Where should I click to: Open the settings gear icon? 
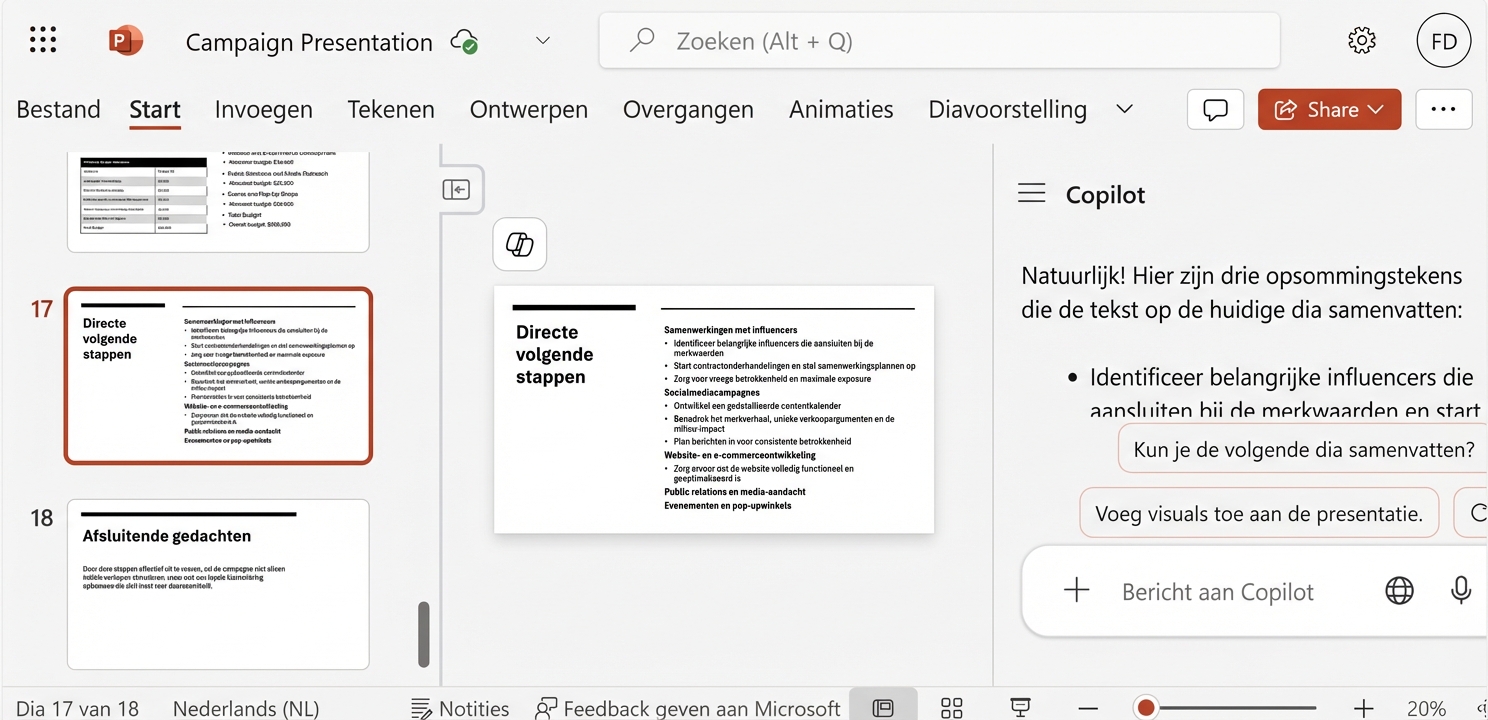click(x=1361, y=40)
